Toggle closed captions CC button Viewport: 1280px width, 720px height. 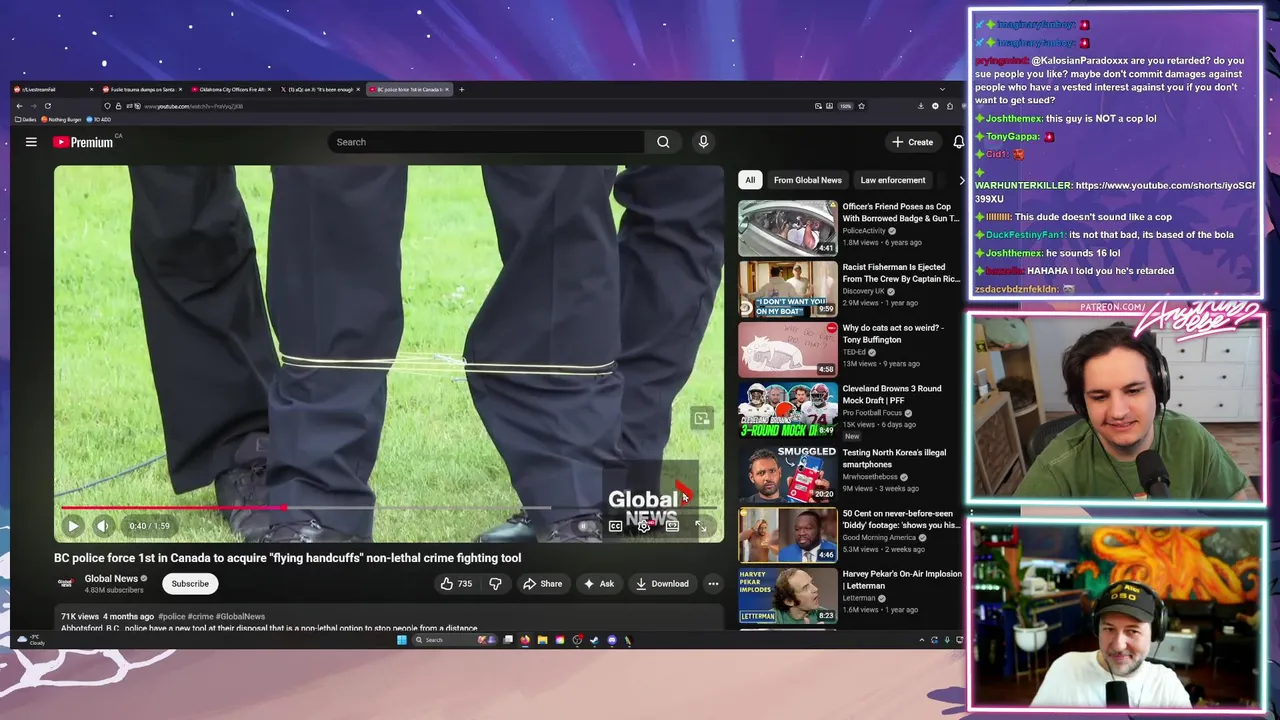(615, 526)
